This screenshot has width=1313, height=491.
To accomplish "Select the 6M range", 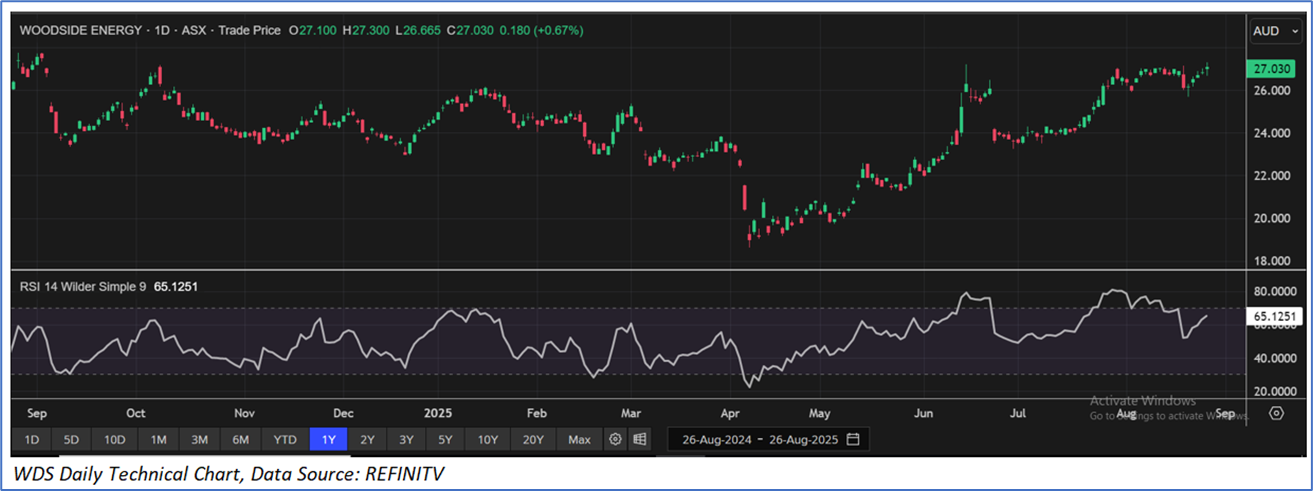I will coord(240,439).
